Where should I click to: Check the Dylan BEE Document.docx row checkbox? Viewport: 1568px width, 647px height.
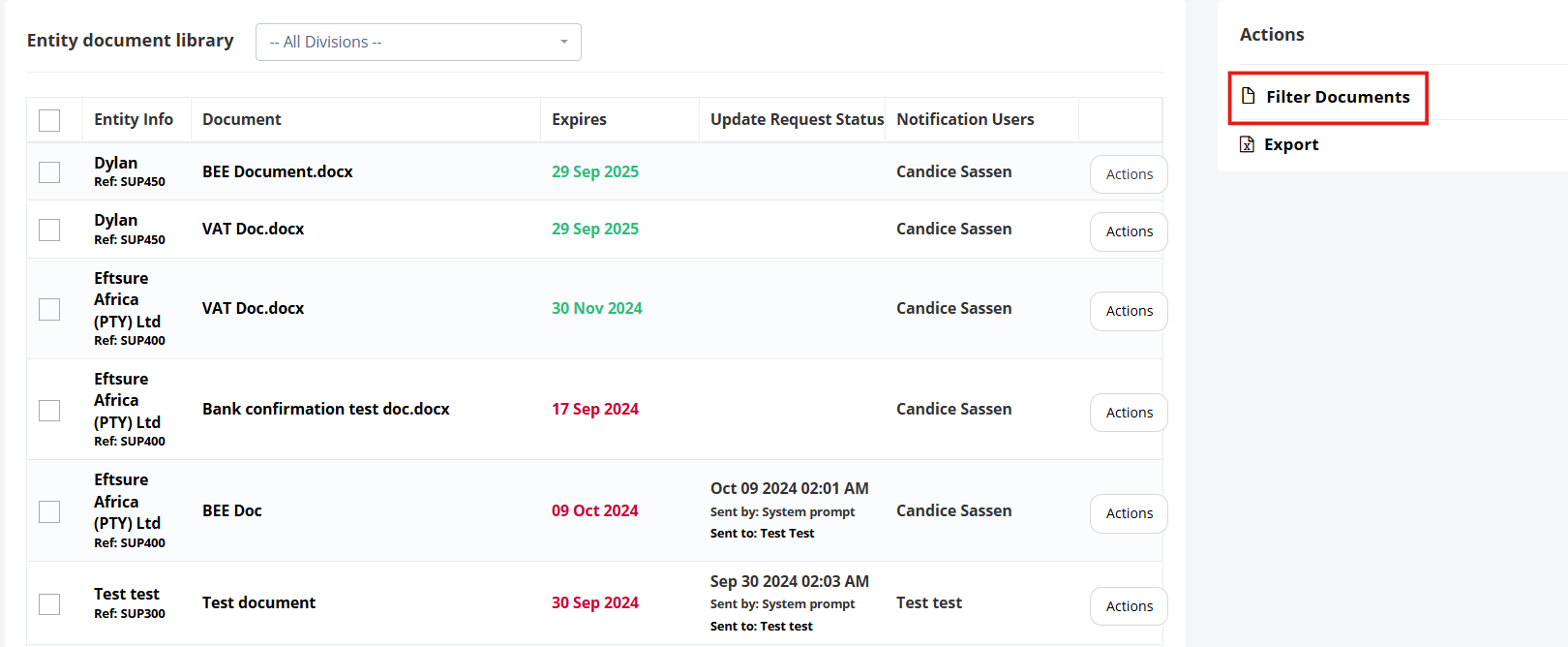pyautogui.click(x=49, y=172)
